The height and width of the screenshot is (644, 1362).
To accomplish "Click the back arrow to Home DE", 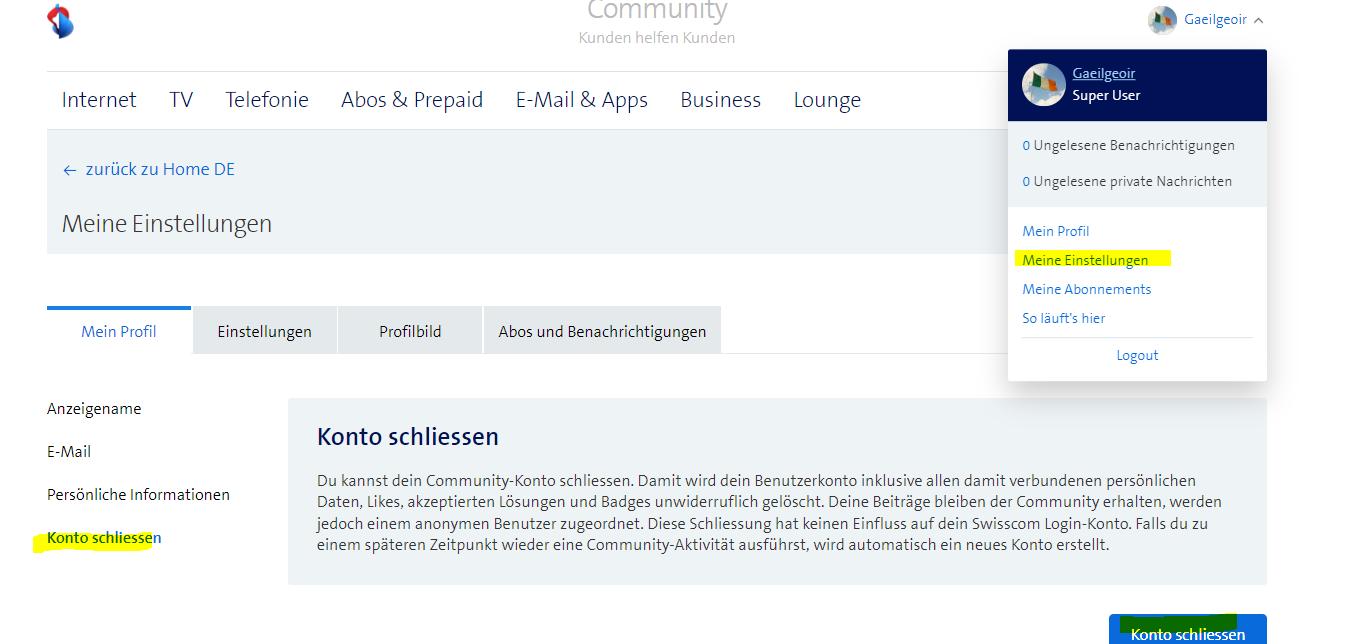I will click(69, 170).
